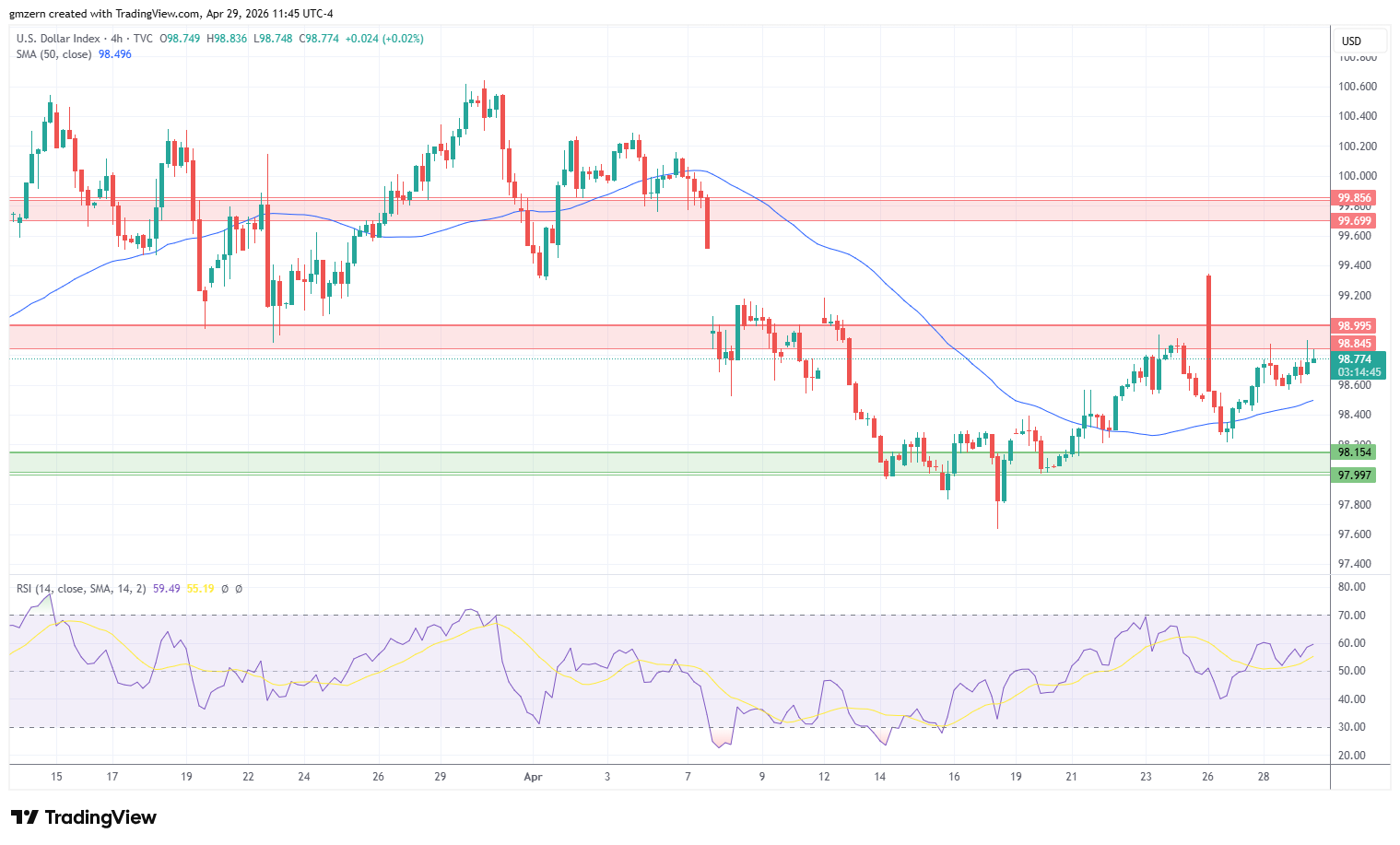Click the 23 date label on the time axis
The width and height of the screenshot is (1400, 845).
(x=1146, y=777)
